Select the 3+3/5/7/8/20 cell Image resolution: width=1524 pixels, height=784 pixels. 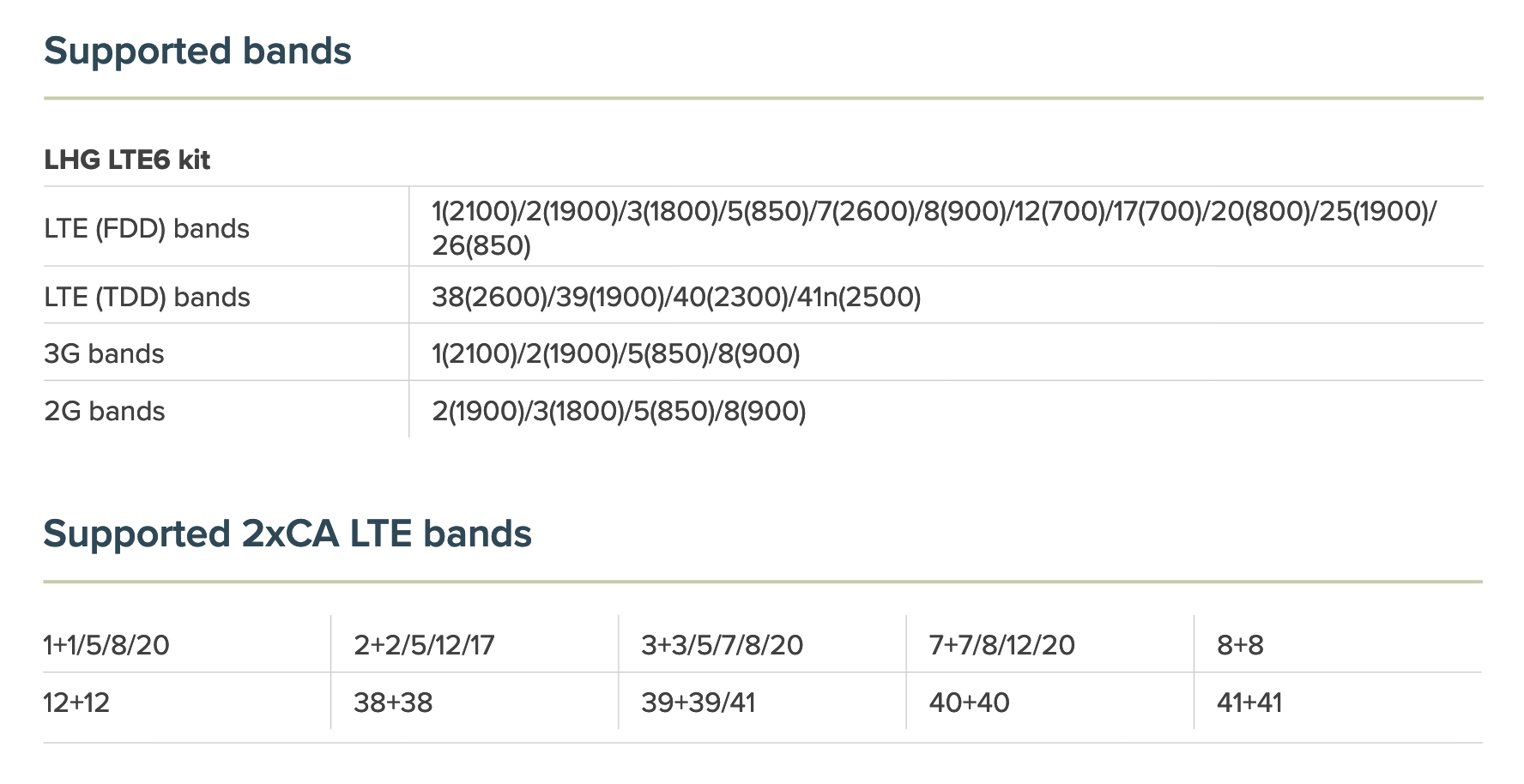click(x=722, y=645)
